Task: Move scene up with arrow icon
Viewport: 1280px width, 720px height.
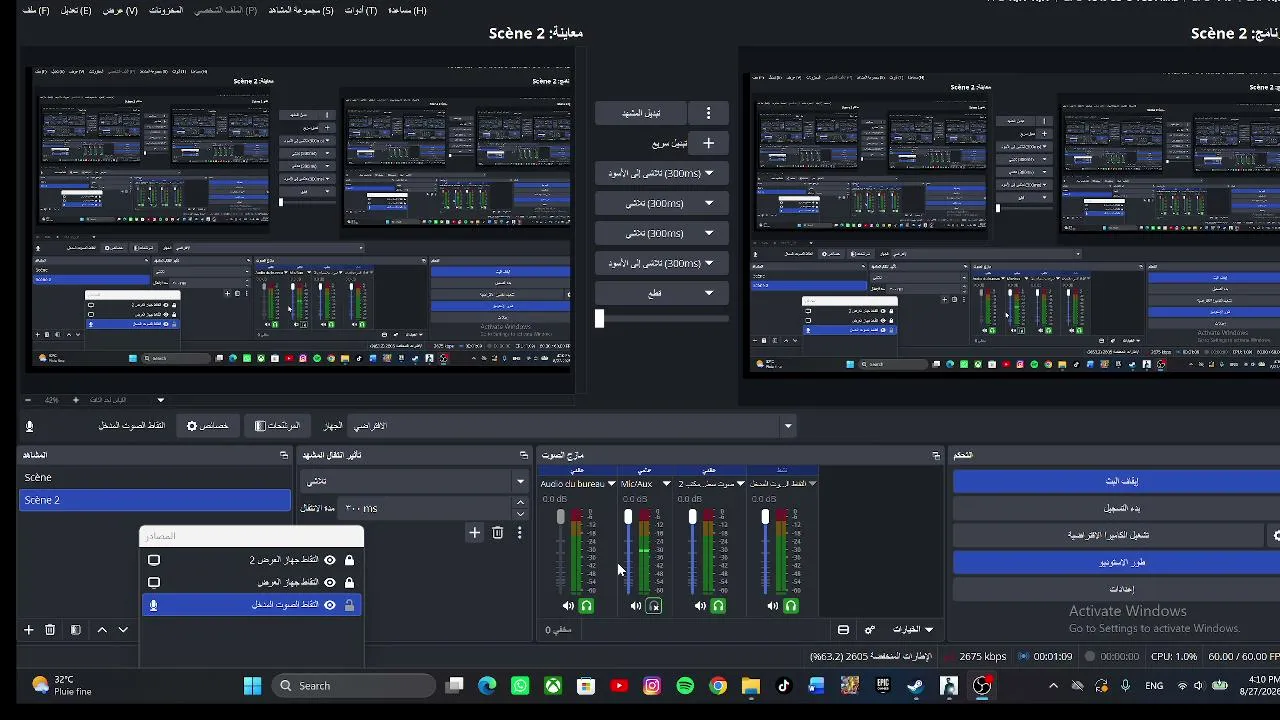Action: tap(102, 630)
